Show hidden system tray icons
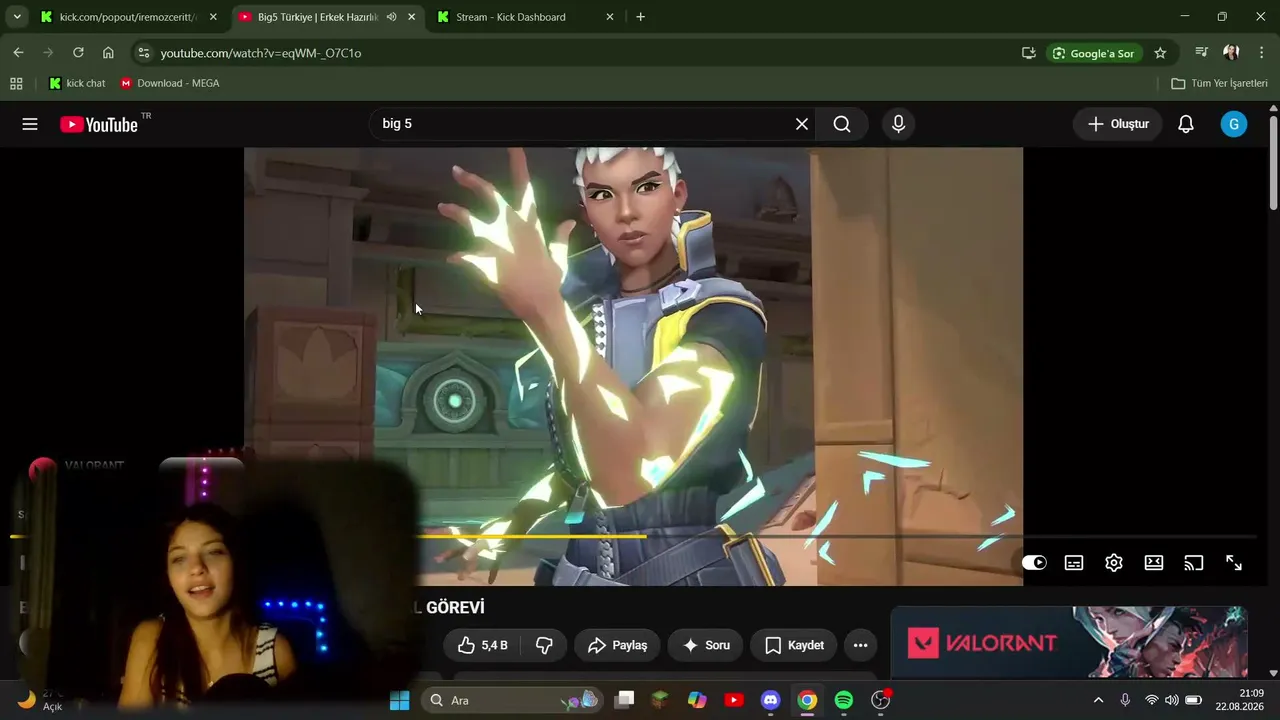Viewport: 1280px width, 720px height. point(1098,700)
